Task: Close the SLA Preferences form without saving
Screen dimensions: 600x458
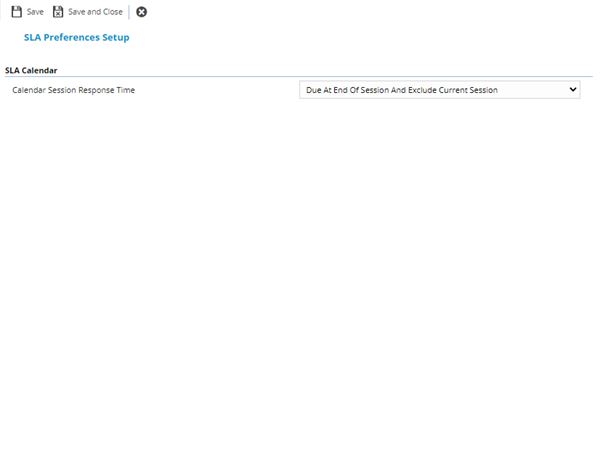Action: [141, 12]
